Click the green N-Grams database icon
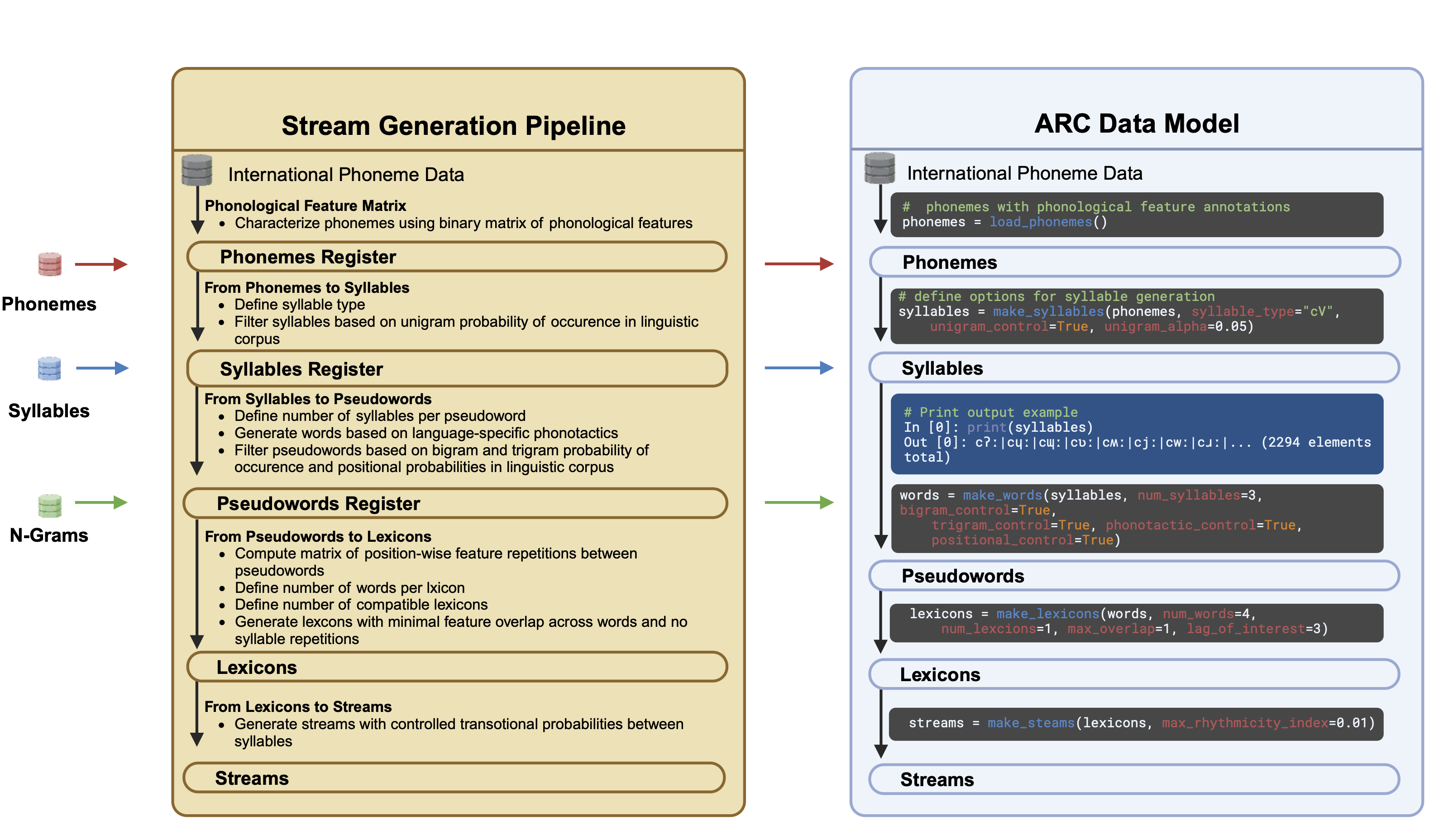Image resolution: width=1453 pixels, height=840 pixels. tap(50, 506)
